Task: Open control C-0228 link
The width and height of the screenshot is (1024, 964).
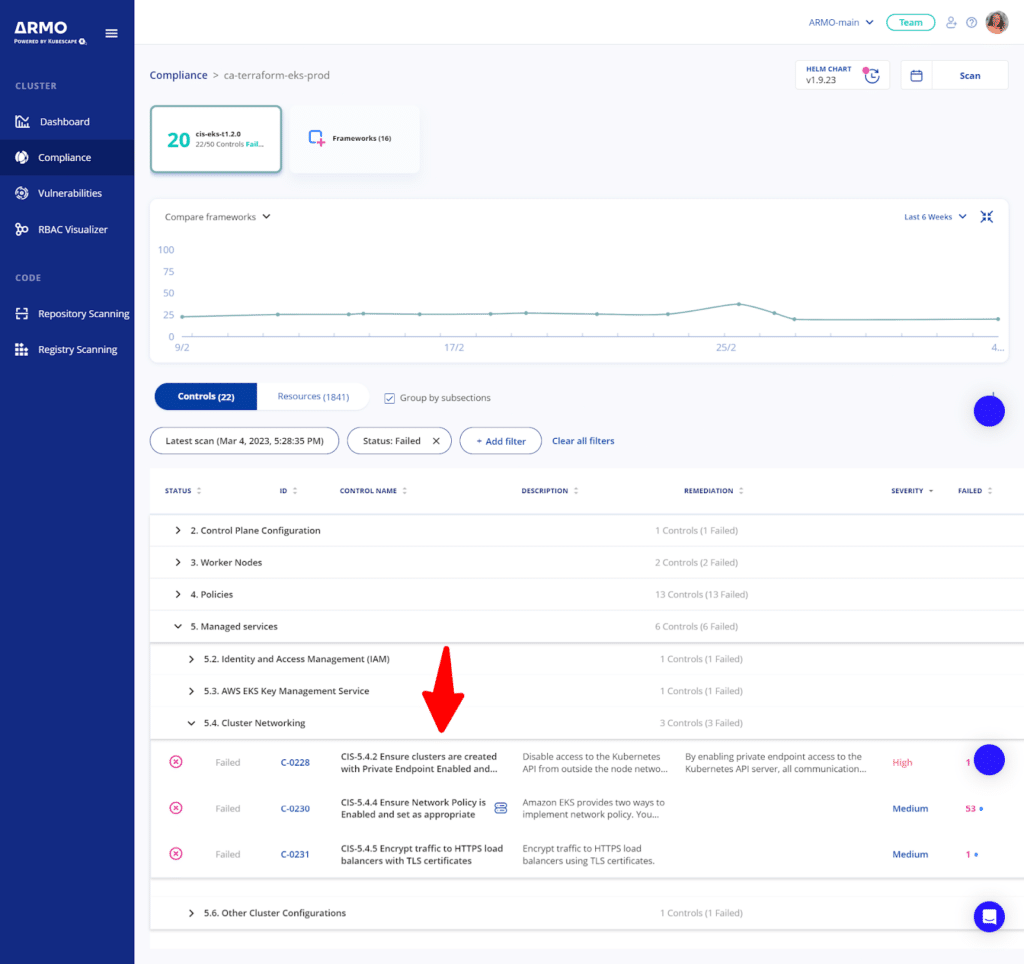Action: click(x=295, y=762)
